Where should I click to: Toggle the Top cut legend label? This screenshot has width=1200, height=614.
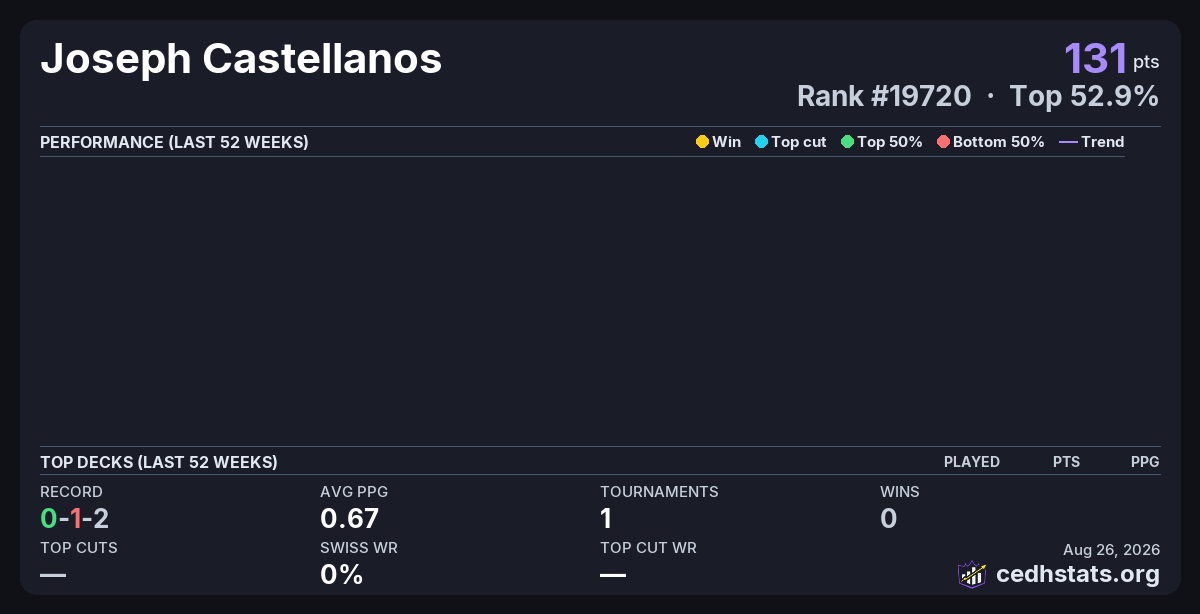click(799, 142)
